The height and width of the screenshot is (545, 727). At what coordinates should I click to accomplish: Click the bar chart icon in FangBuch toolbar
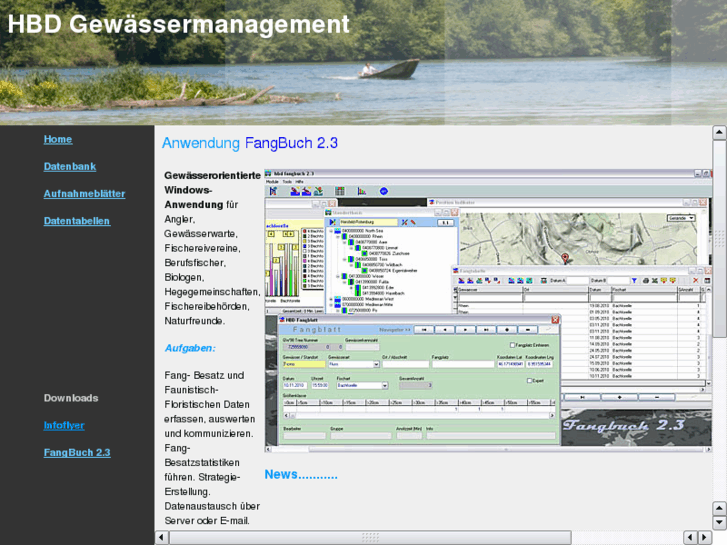361,191
